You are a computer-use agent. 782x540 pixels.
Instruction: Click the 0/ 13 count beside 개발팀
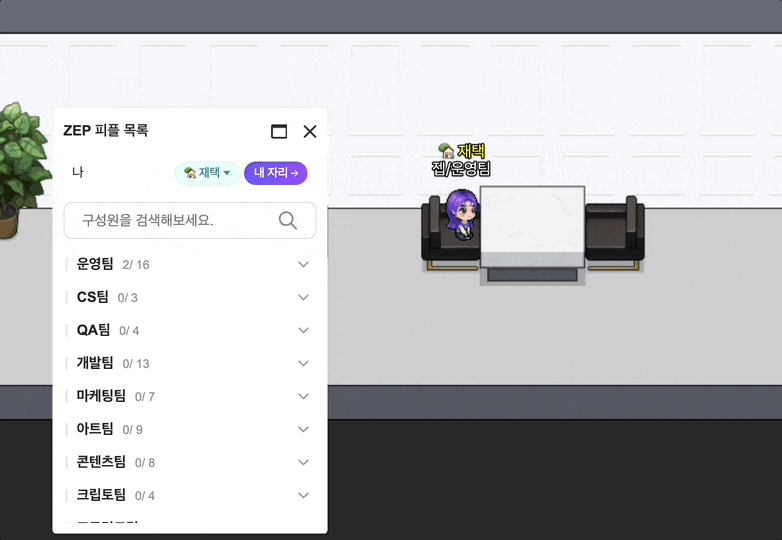click(x=136, y=363)
